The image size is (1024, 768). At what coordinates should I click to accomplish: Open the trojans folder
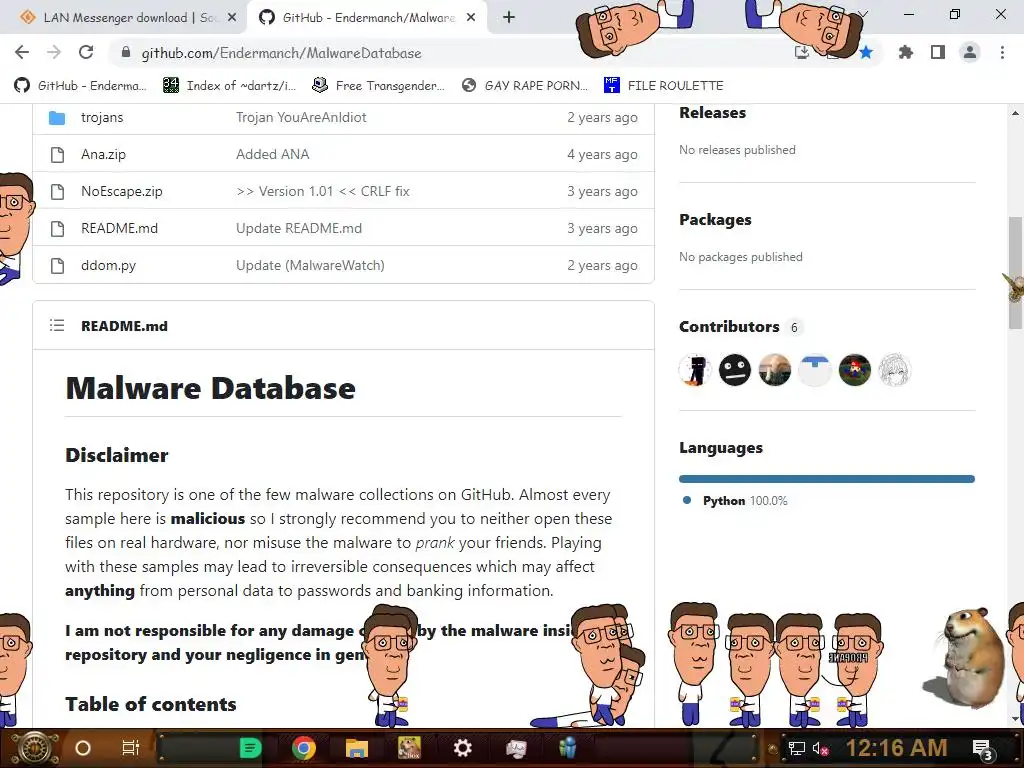tap(102, 118)
